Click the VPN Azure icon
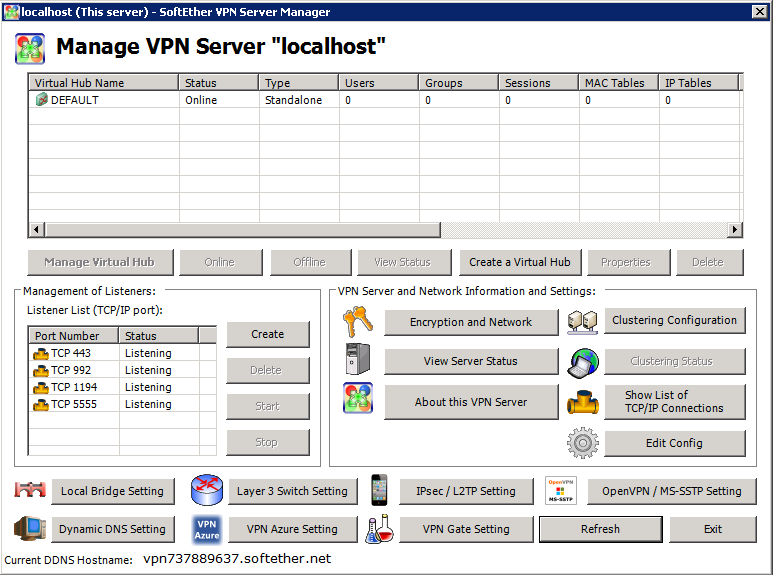Viewport: 773px width, 575px height. (x=206, y=529)
